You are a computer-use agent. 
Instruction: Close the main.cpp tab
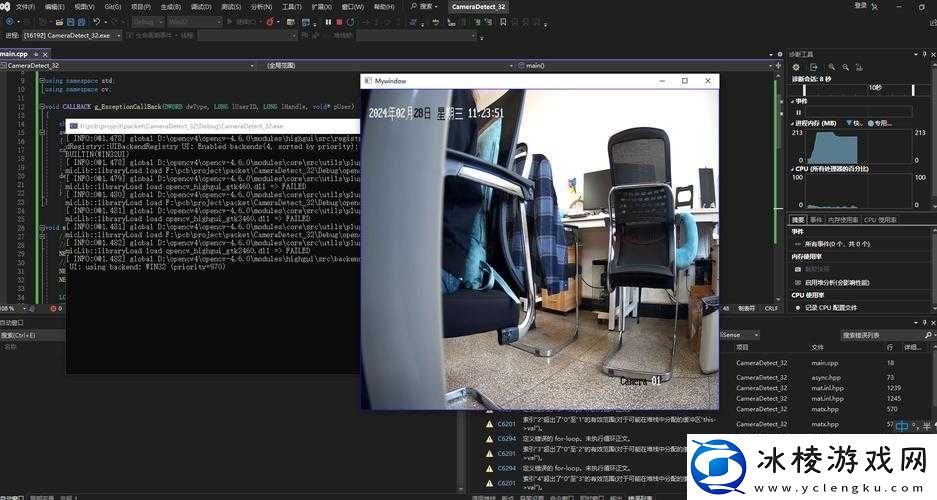pos(45,54)
